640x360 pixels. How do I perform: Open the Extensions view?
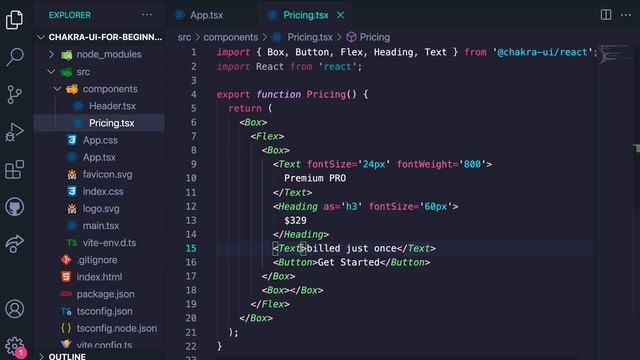tap(14, 169)
